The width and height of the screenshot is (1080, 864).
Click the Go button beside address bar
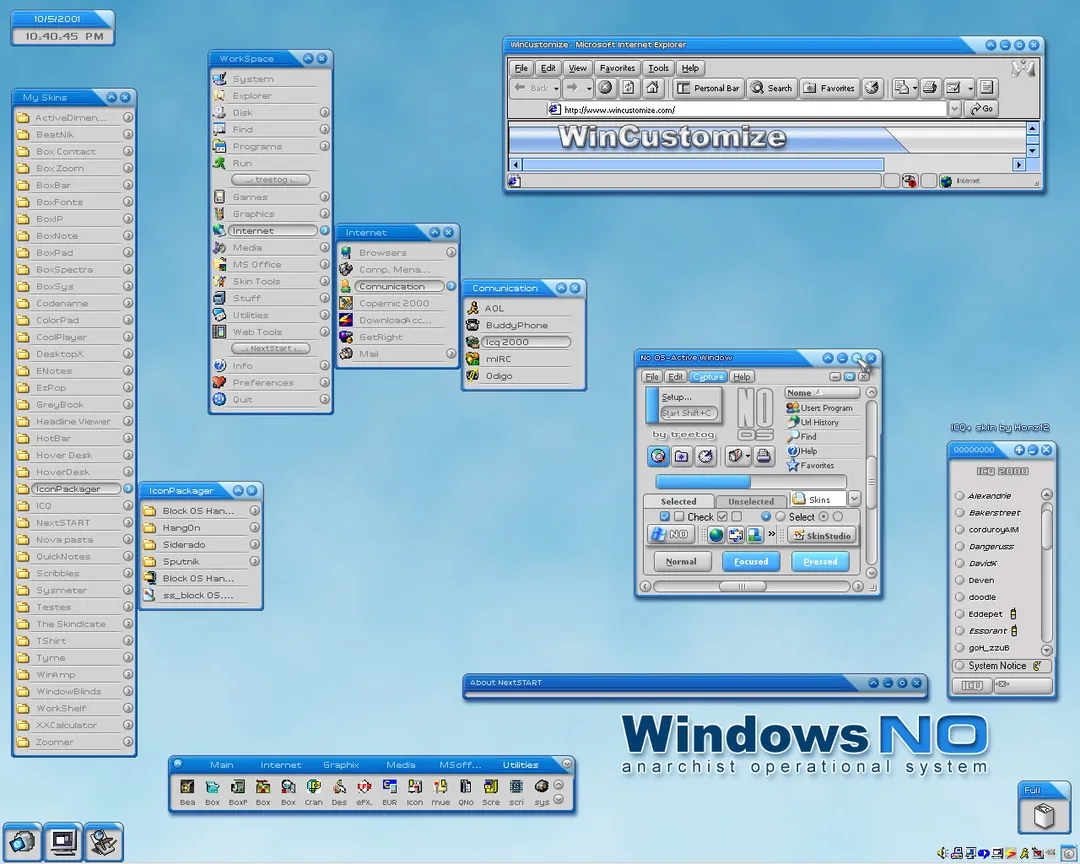click(982, 109)
